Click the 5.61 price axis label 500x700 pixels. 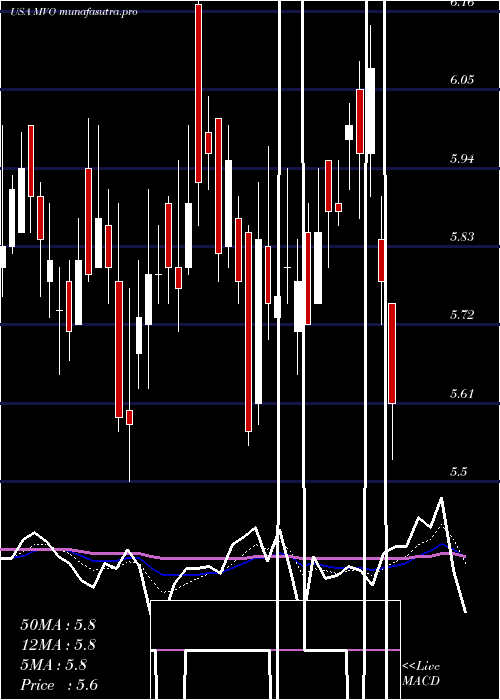pyautogui.click(x=461, y=394)
